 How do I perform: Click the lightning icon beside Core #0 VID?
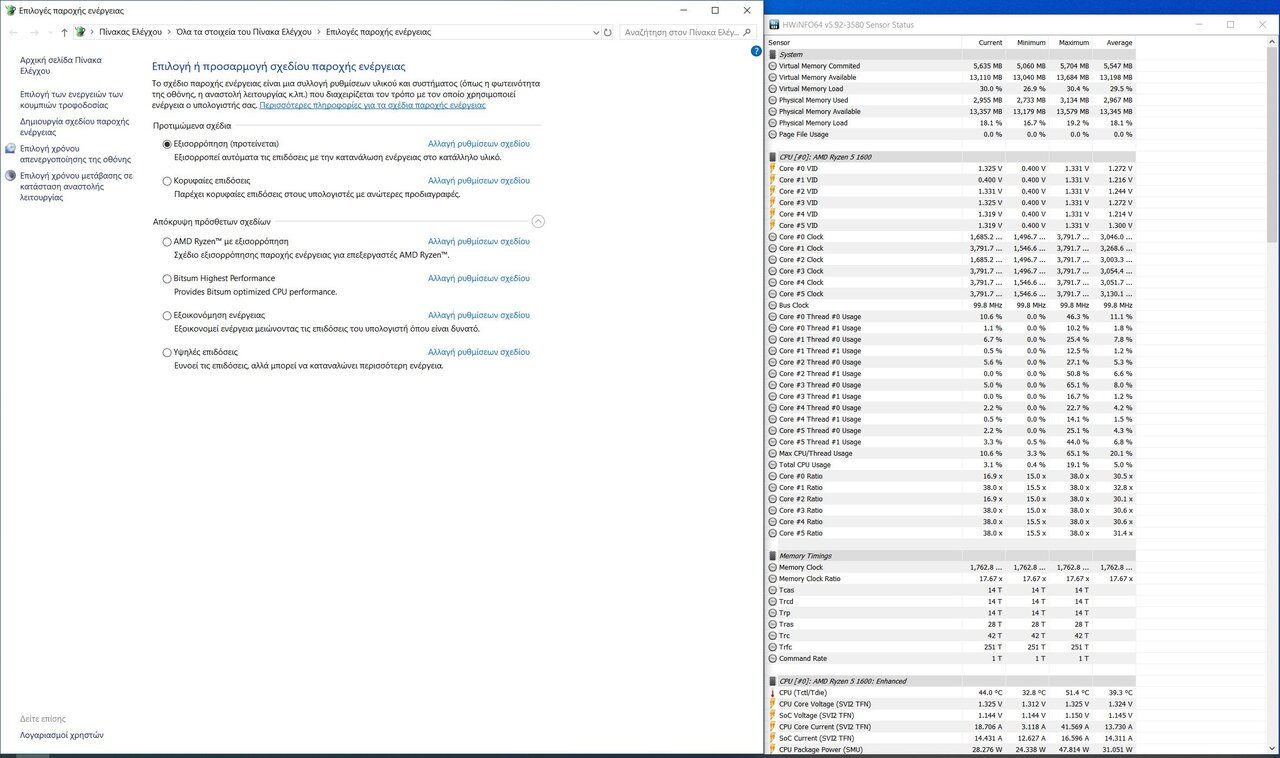click(772, 169)
